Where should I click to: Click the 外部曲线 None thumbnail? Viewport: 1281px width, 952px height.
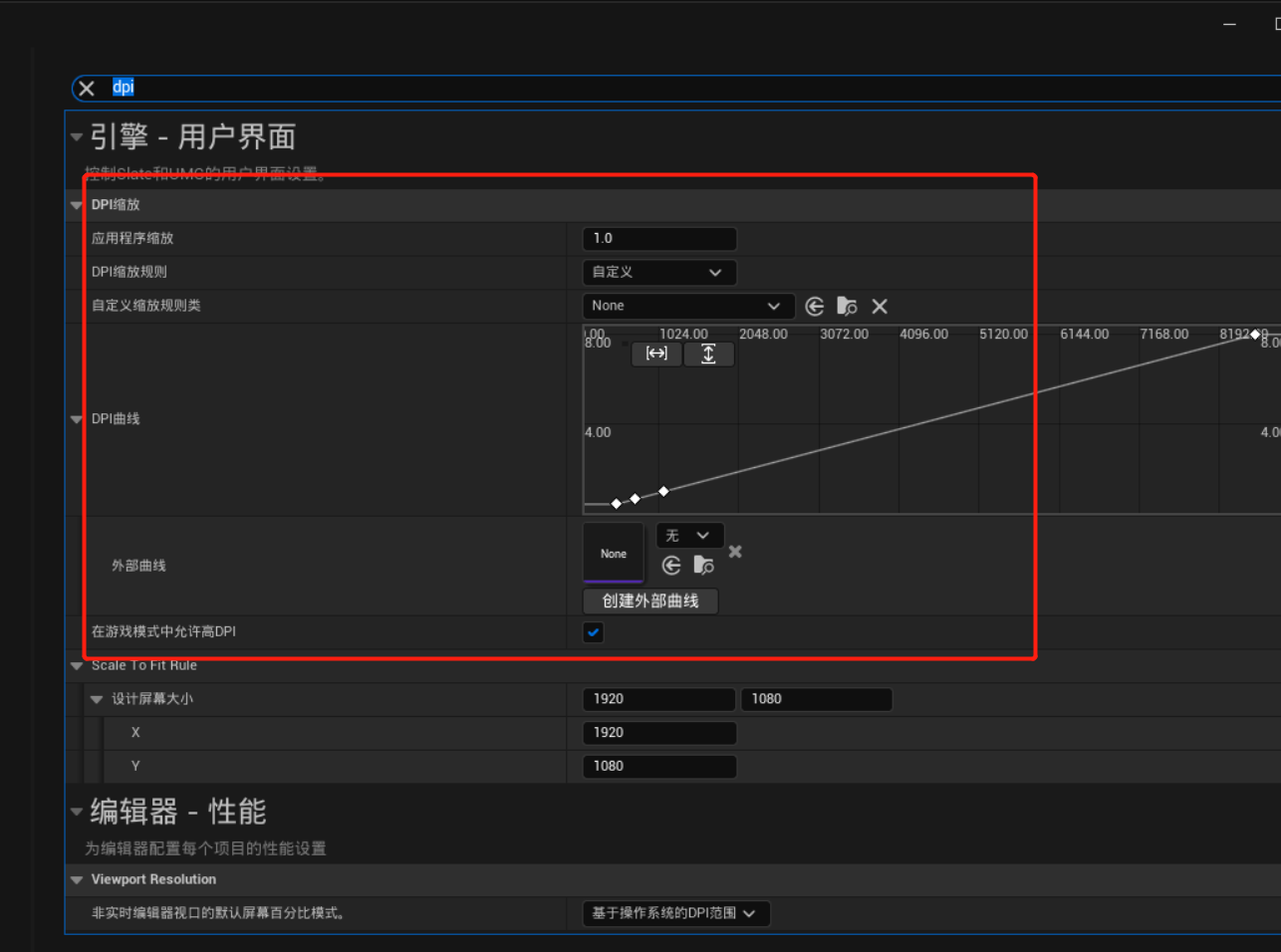click(x=614, y=554)
